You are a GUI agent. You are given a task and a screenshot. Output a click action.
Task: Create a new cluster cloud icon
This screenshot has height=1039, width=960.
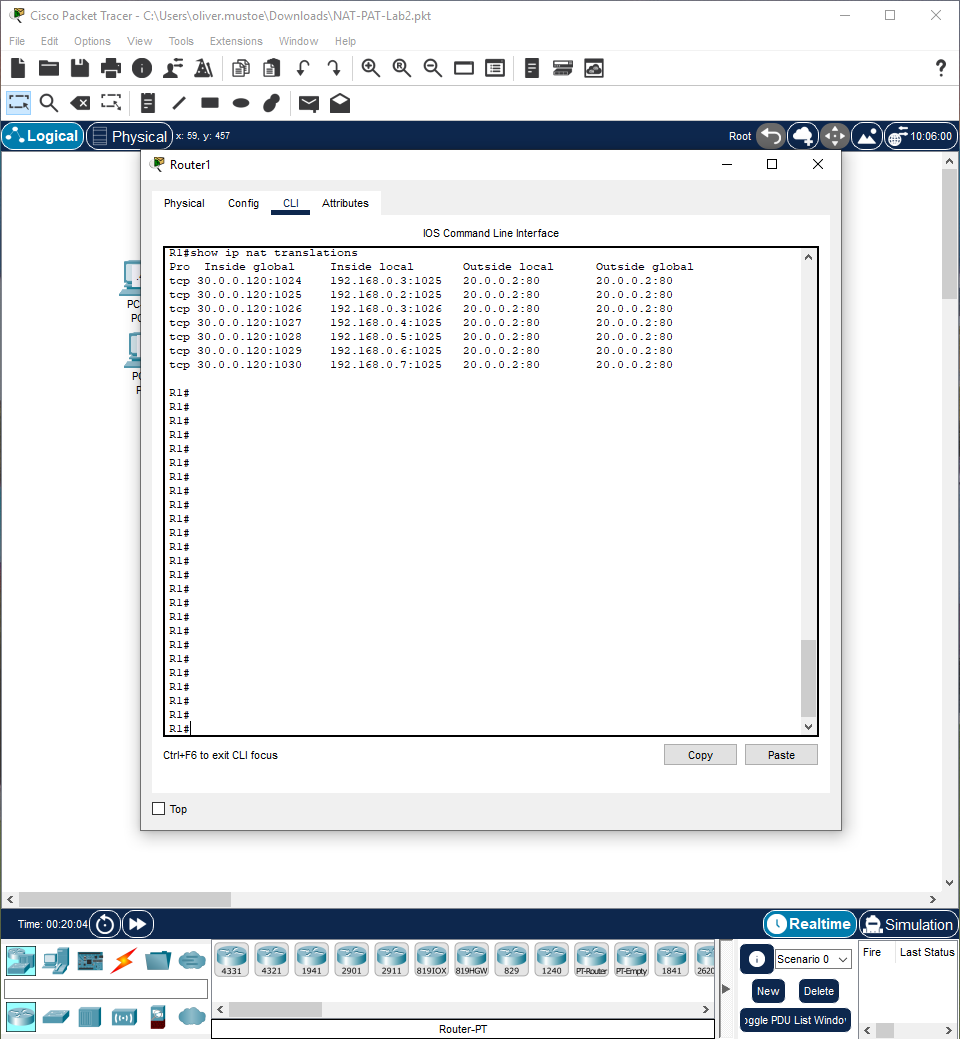(x=803, y=136)
